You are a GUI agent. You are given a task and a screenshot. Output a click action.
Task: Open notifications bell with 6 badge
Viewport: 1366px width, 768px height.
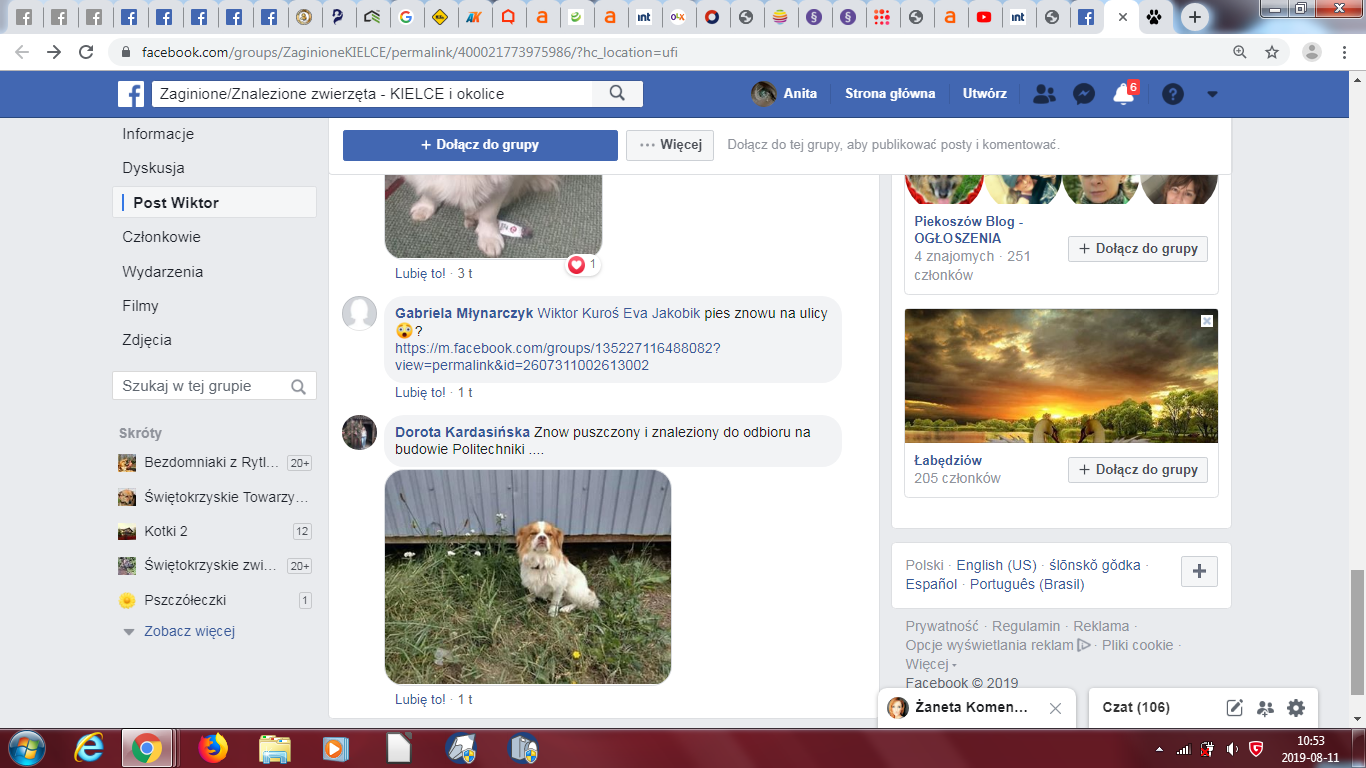1123,94
